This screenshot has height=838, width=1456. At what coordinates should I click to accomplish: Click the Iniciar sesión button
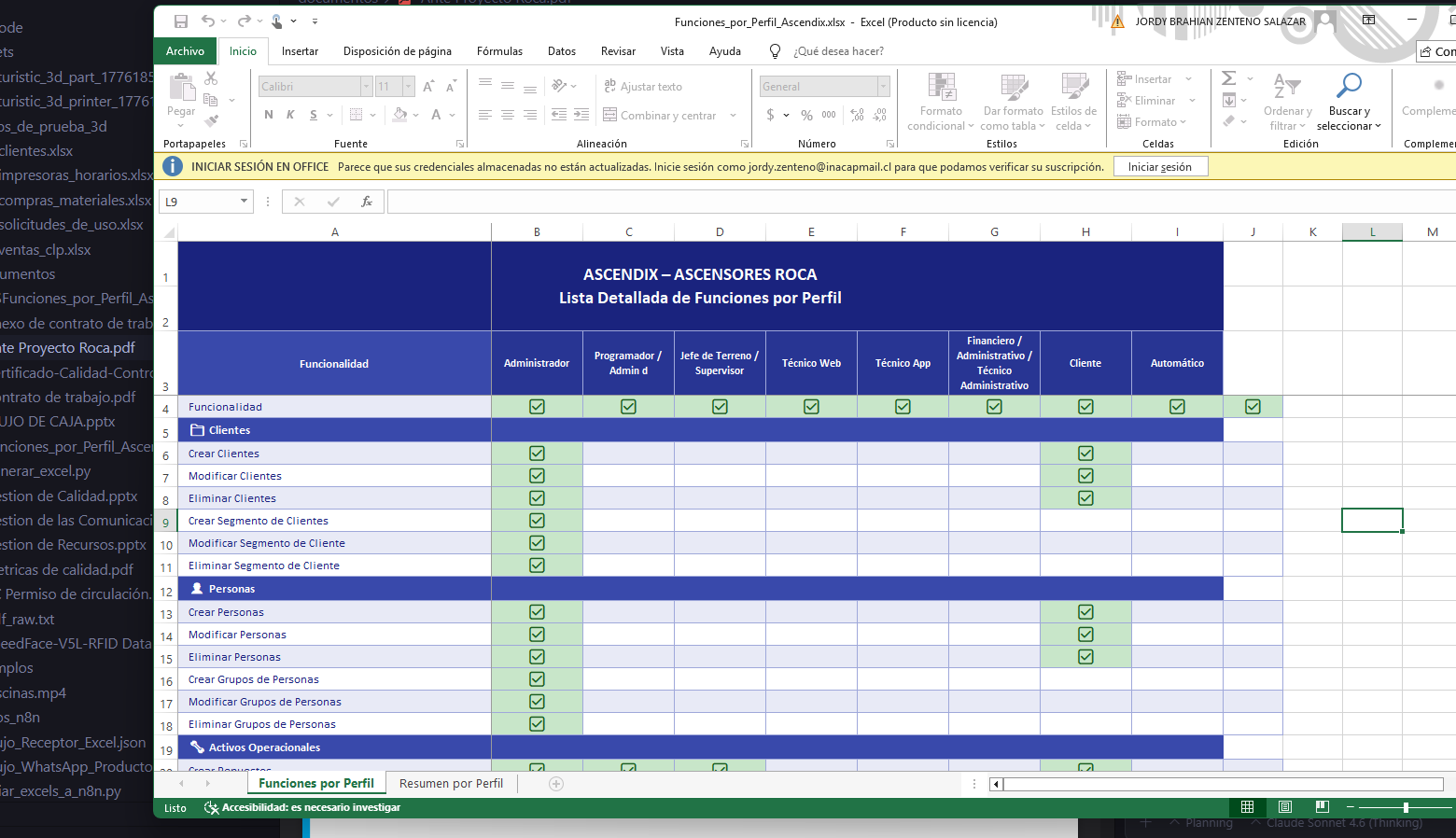pyautogui.click(x=1160, y=166)
